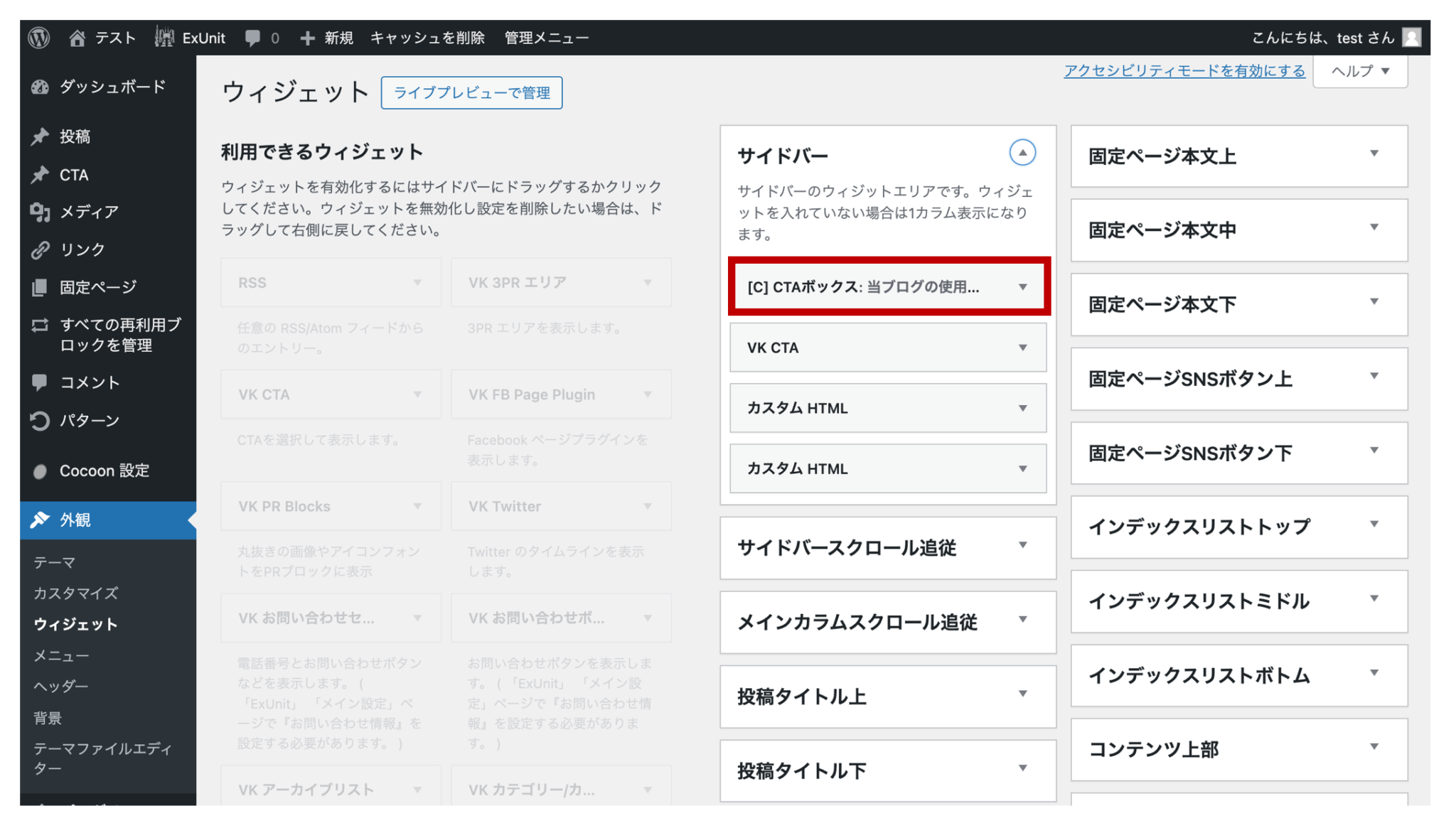Select the ダッシュボード icon in the sidebar

41,86
